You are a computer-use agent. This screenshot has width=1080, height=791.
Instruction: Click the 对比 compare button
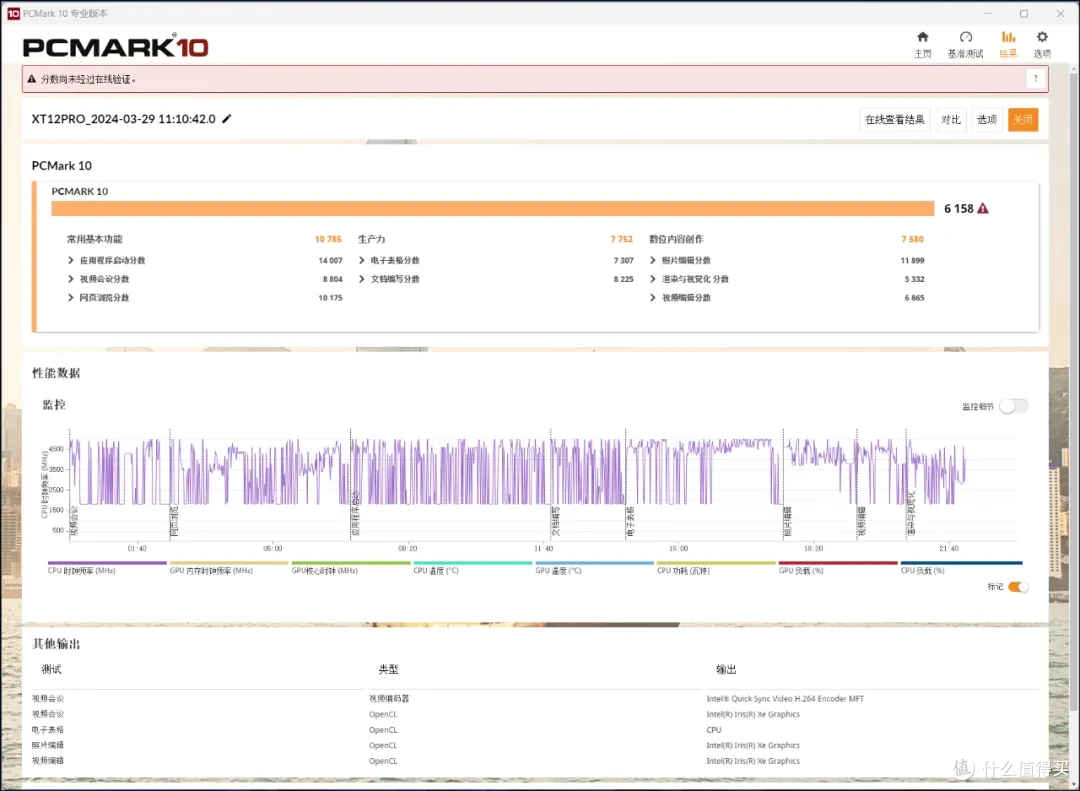coord(951,120)
